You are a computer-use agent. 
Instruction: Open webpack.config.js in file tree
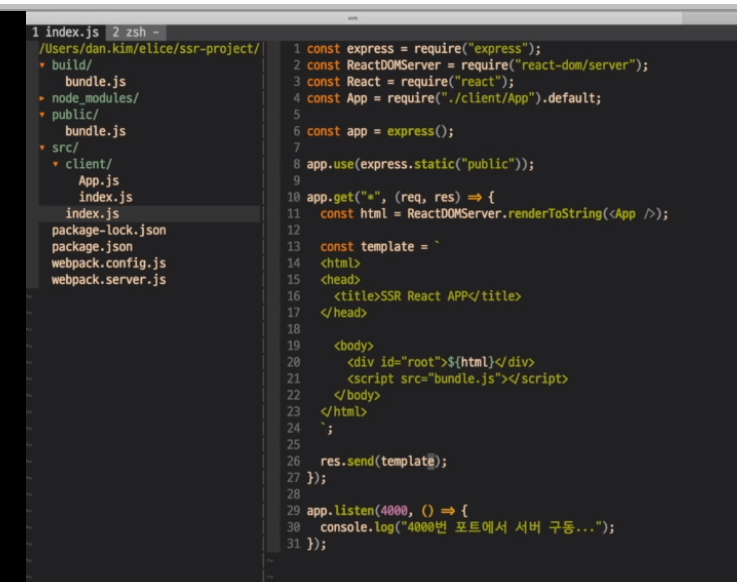(109, 263)
